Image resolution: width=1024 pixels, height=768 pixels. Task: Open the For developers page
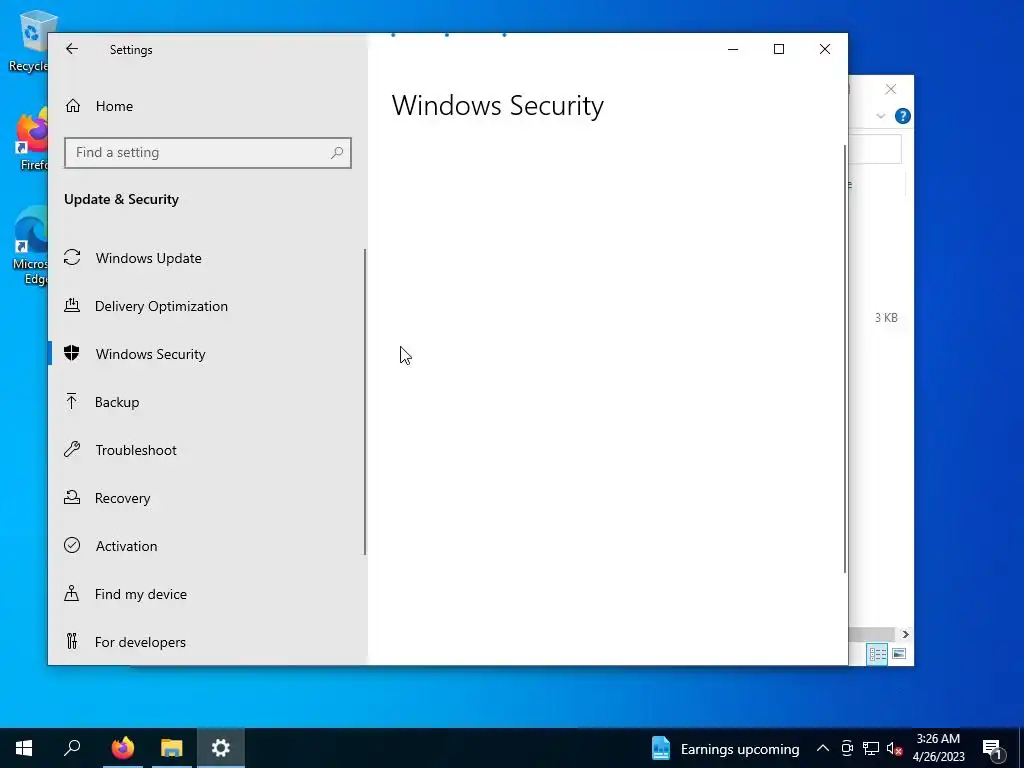pos(208,641)
